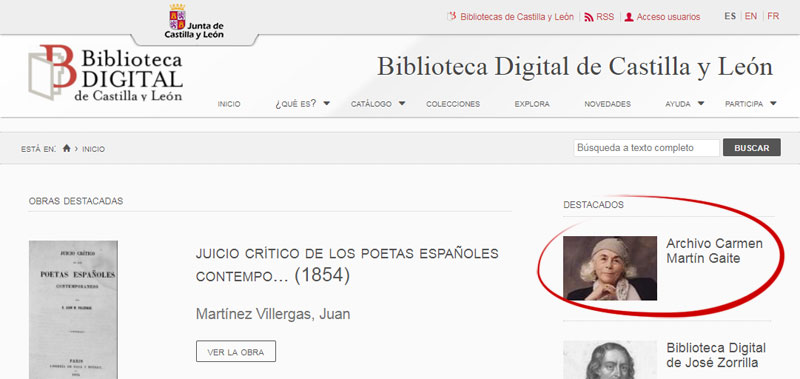Image resolution: width=800 pixels, height=379 pixels.
Task: Open the Biblioteca Digital de José Zorrilla link
Action: 716,356
